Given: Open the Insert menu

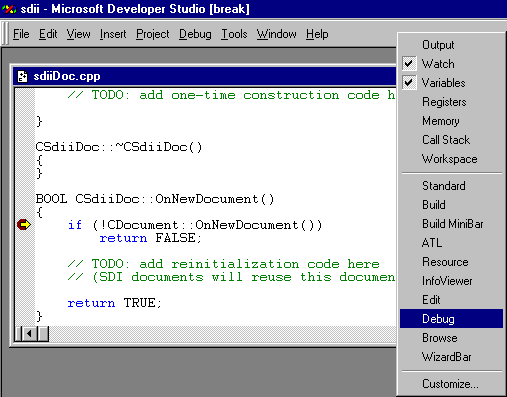Looking at the screenshot, I should point(113,34).
